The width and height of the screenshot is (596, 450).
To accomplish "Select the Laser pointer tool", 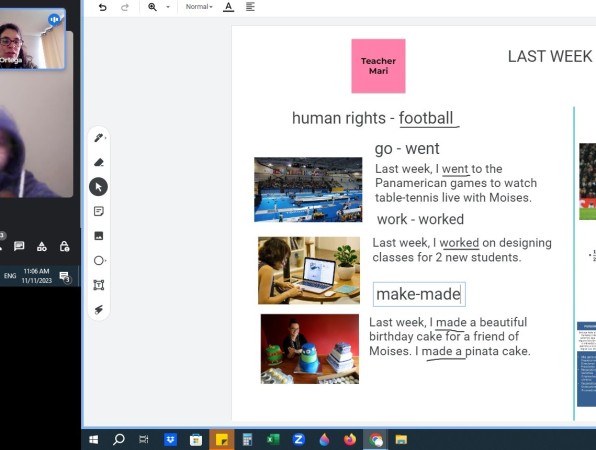I will click(99, 309).
